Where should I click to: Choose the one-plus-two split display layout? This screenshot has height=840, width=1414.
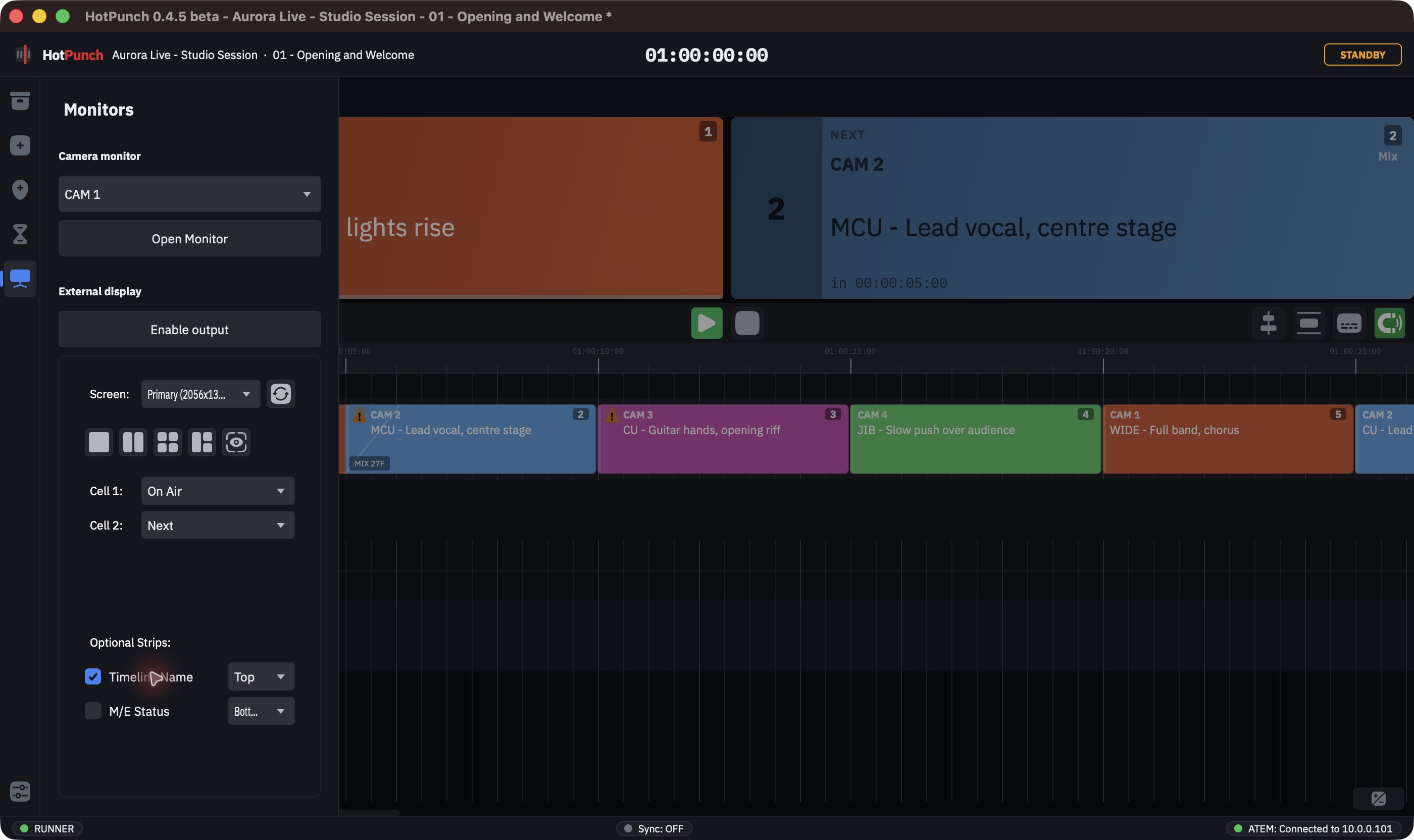(201, 442)
